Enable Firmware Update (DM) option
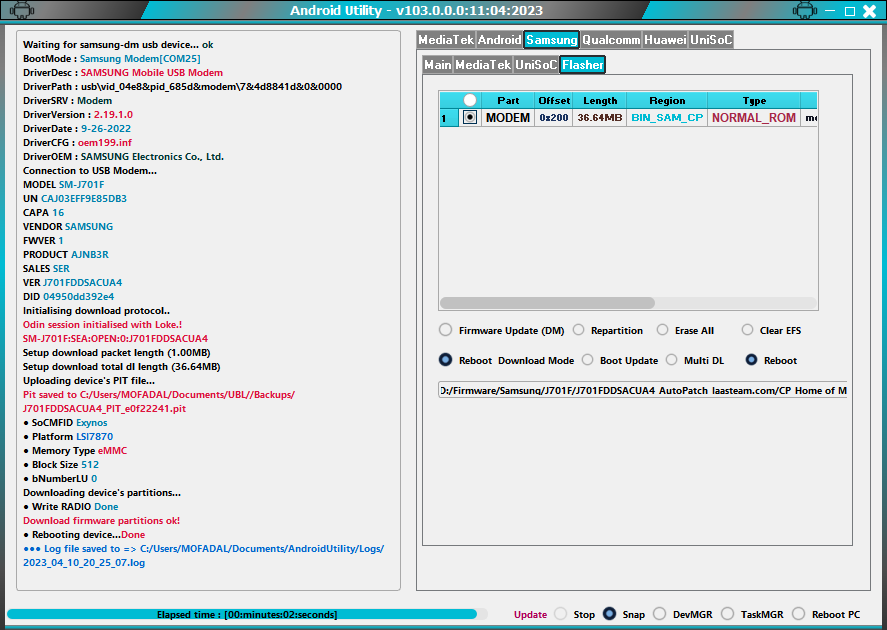 [x=446, y=330]
